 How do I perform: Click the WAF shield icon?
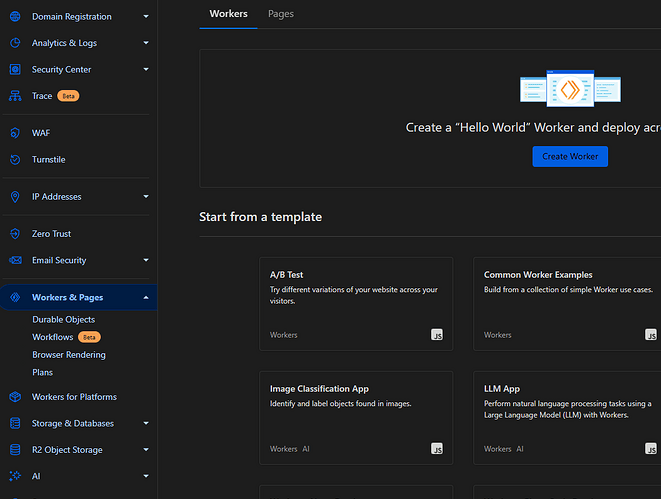point(15,133)
